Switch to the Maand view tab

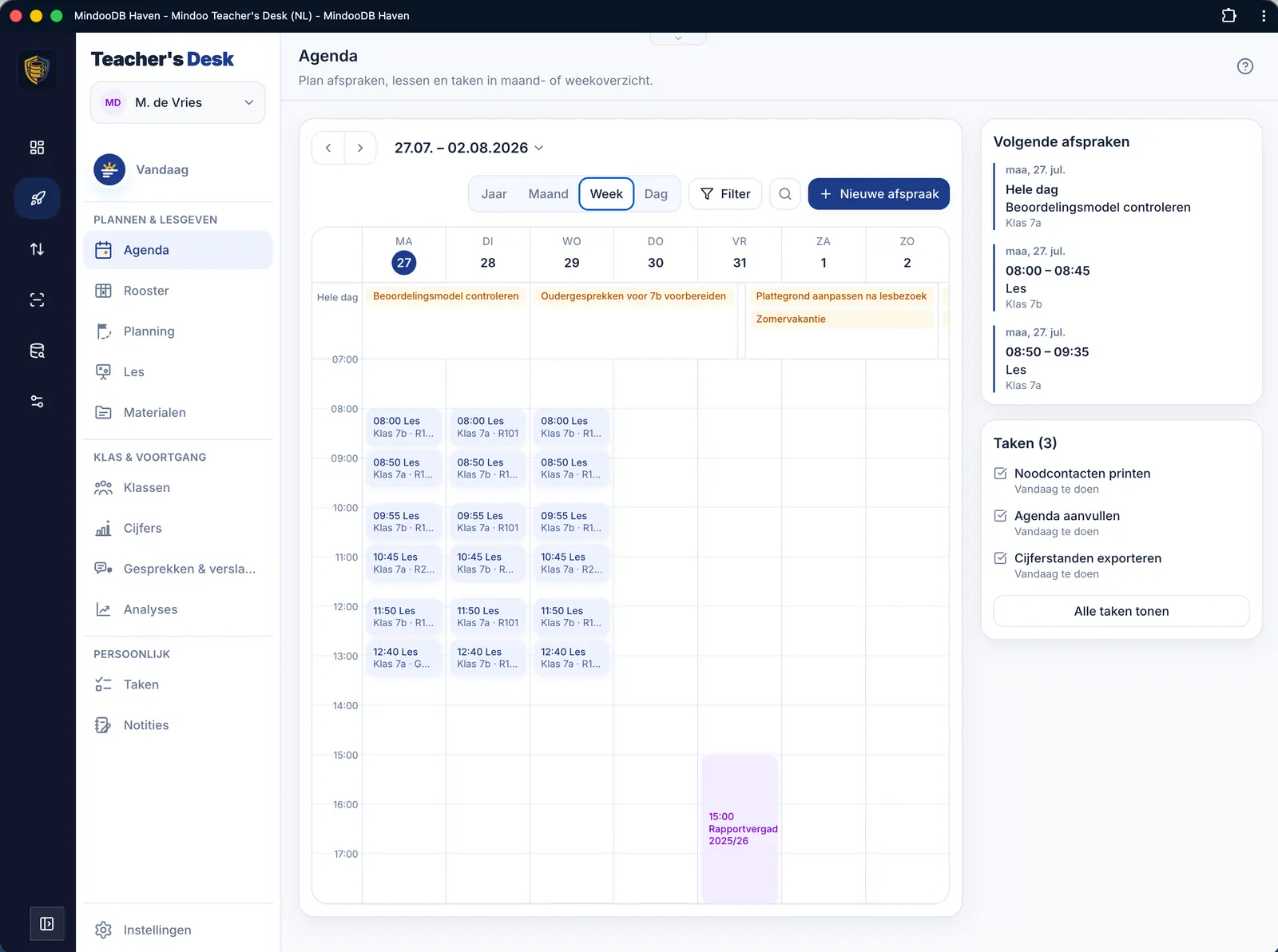(548, 194)
